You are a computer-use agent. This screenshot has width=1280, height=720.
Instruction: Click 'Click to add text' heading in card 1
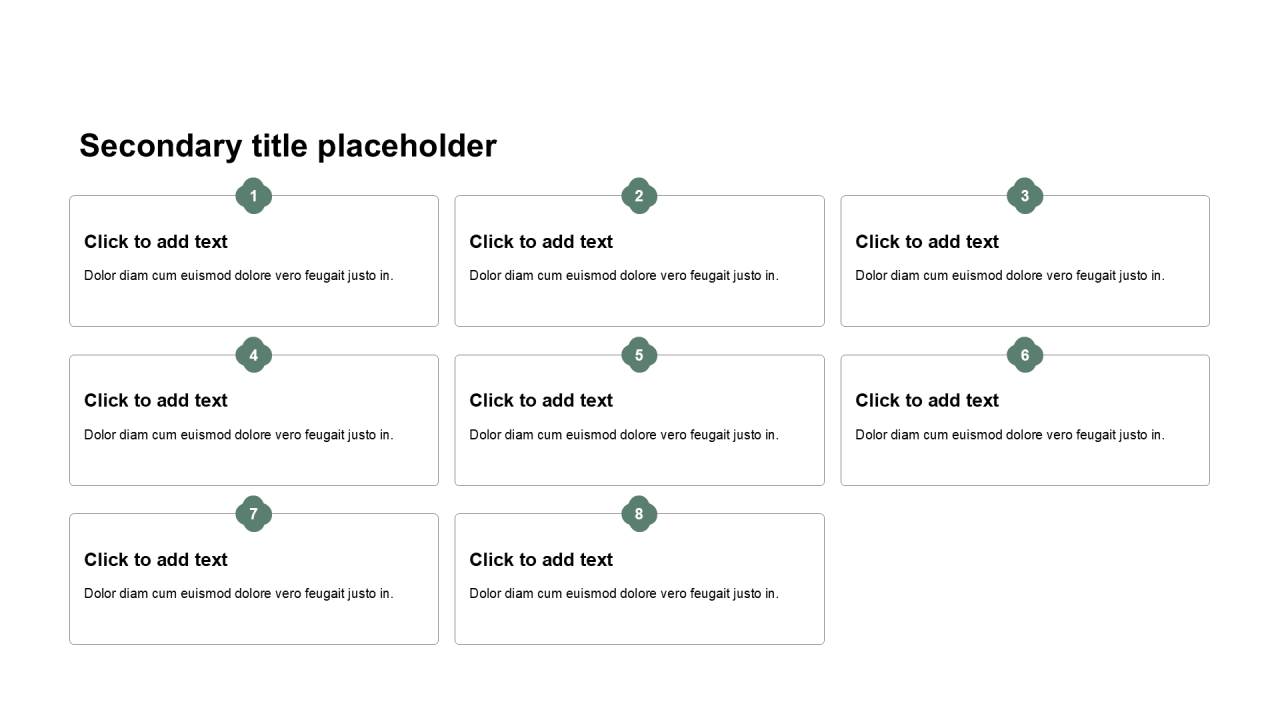point(156,242)
